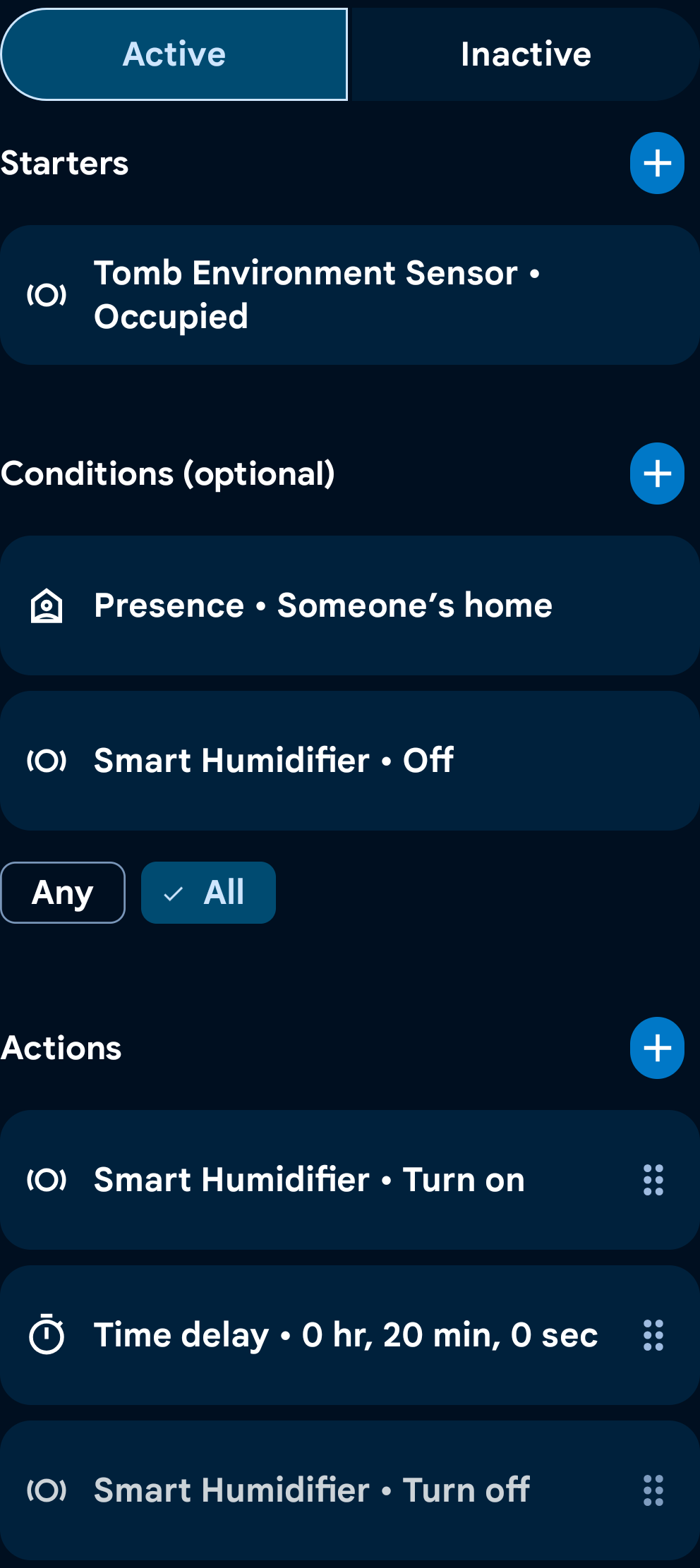This screenshot has height=1568, width=700.
Task: Switch to the Active tab
Action: (x=174, y=54)
